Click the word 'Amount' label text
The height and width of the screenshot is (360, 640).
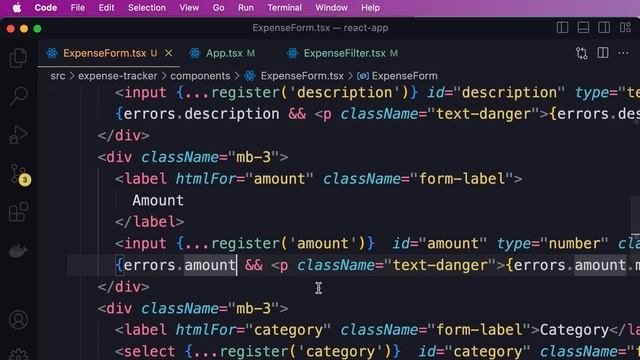158,200
